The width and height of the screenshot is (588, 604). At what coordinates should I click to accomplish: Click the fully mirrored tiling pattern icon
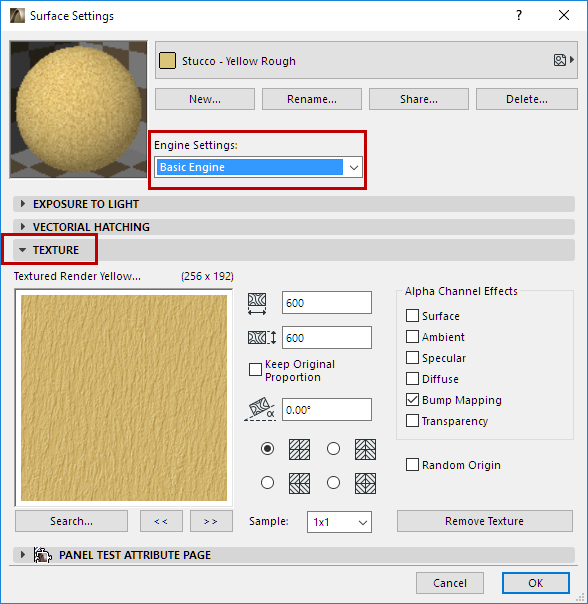pos(365,483)
